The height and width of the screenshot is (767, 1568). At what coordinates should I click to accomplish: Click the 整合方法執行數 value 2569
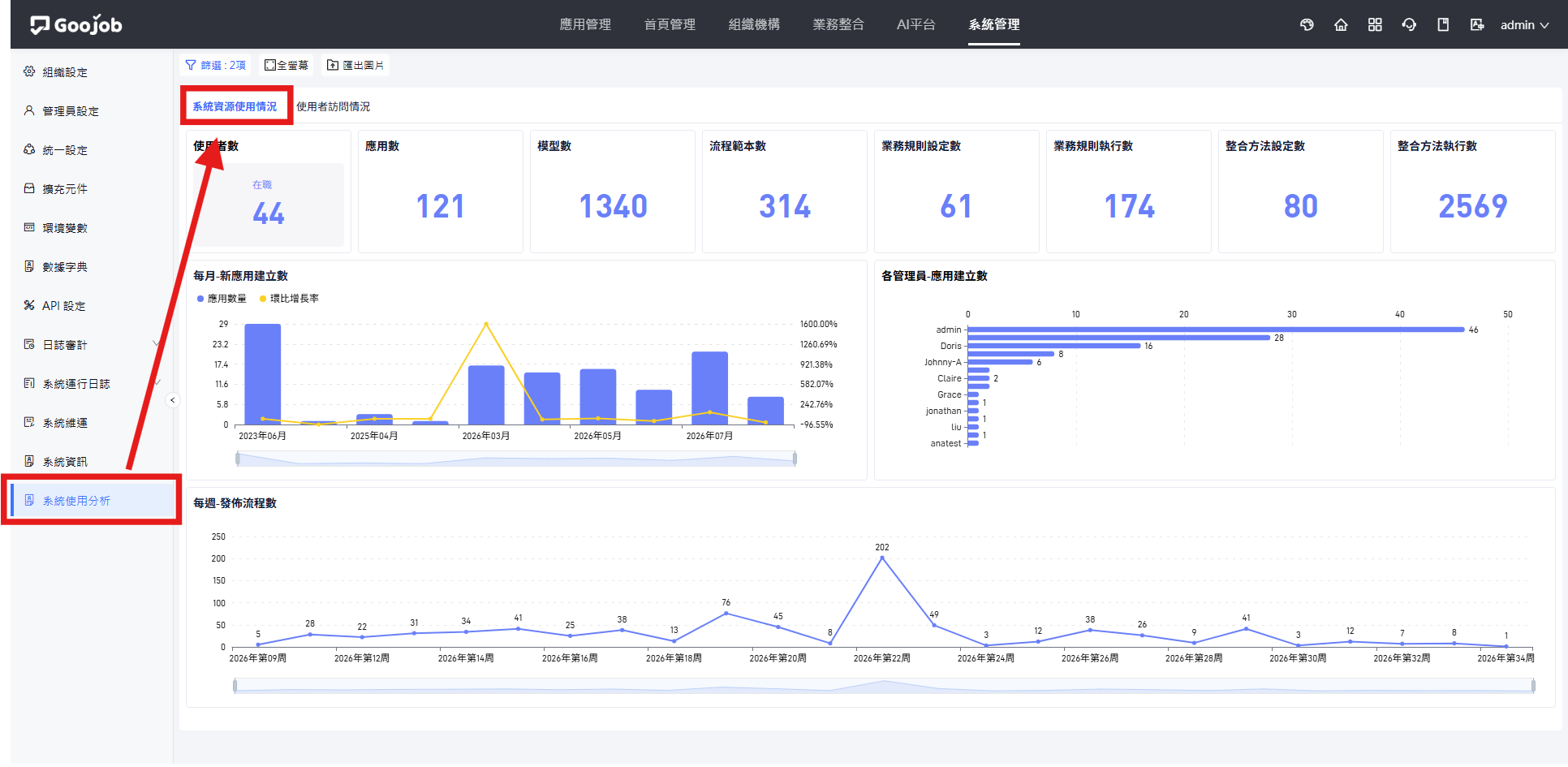[1473, 206]
